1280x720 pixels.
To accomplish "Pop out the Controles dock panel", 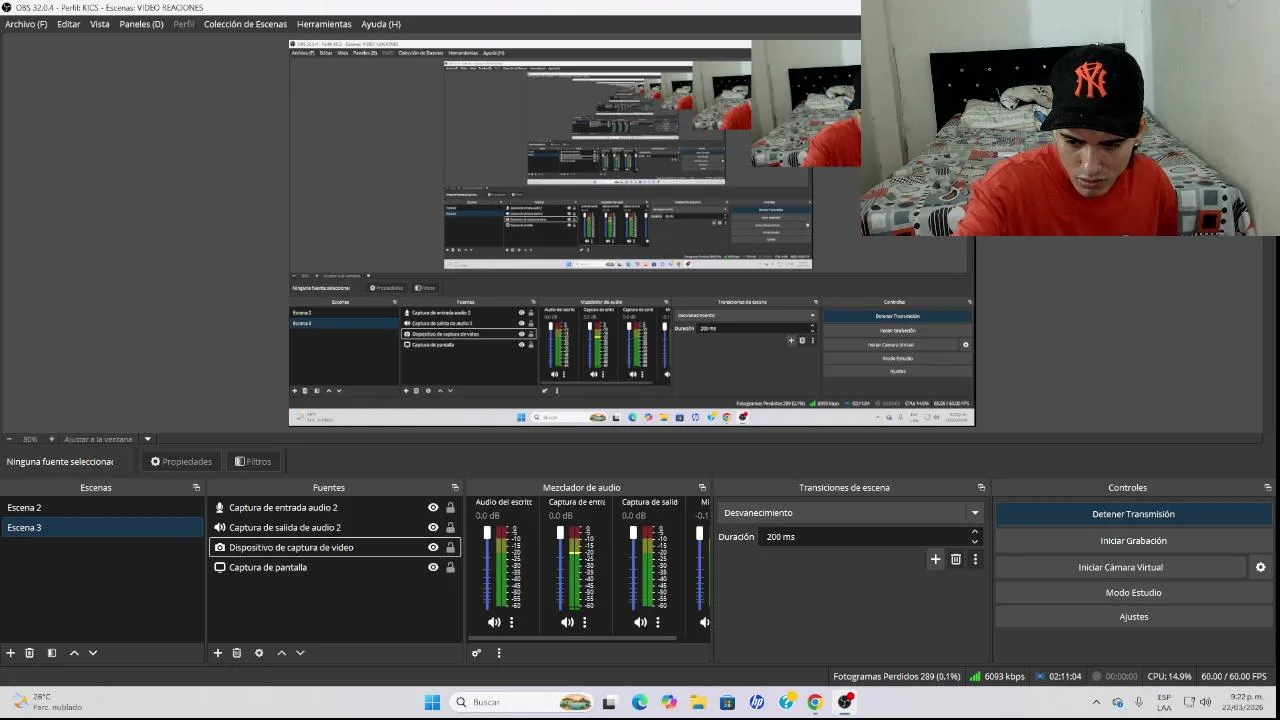I will tap(1269, 488).
